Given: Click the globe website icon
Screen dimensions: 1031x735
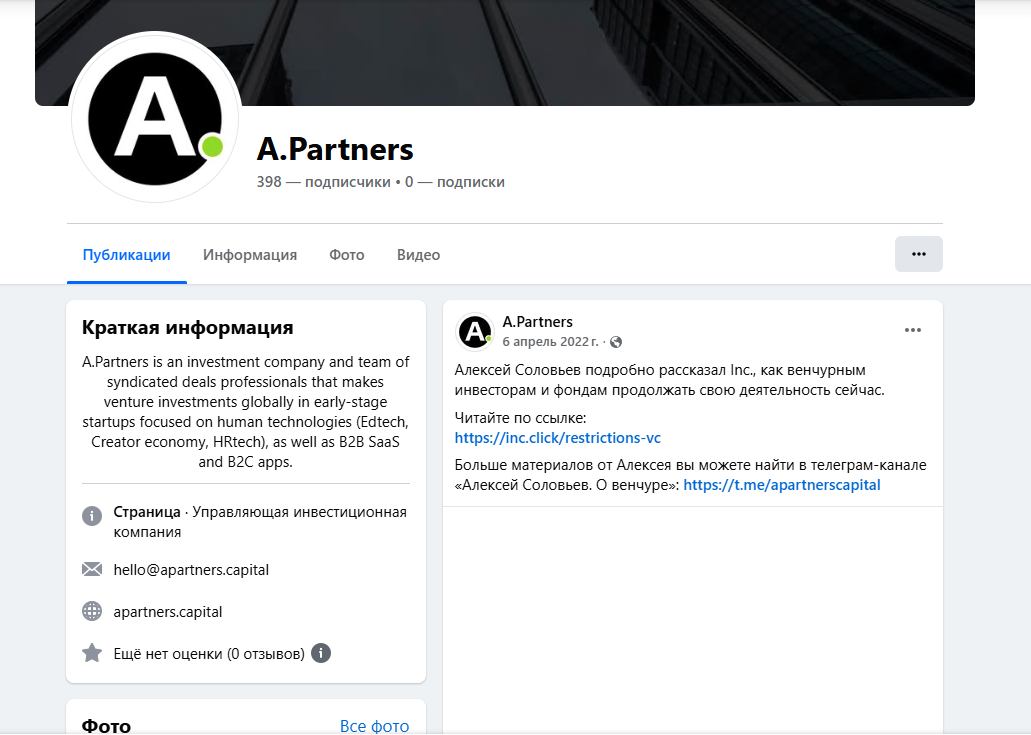Looking at the screenshot, I should [92, 611].
